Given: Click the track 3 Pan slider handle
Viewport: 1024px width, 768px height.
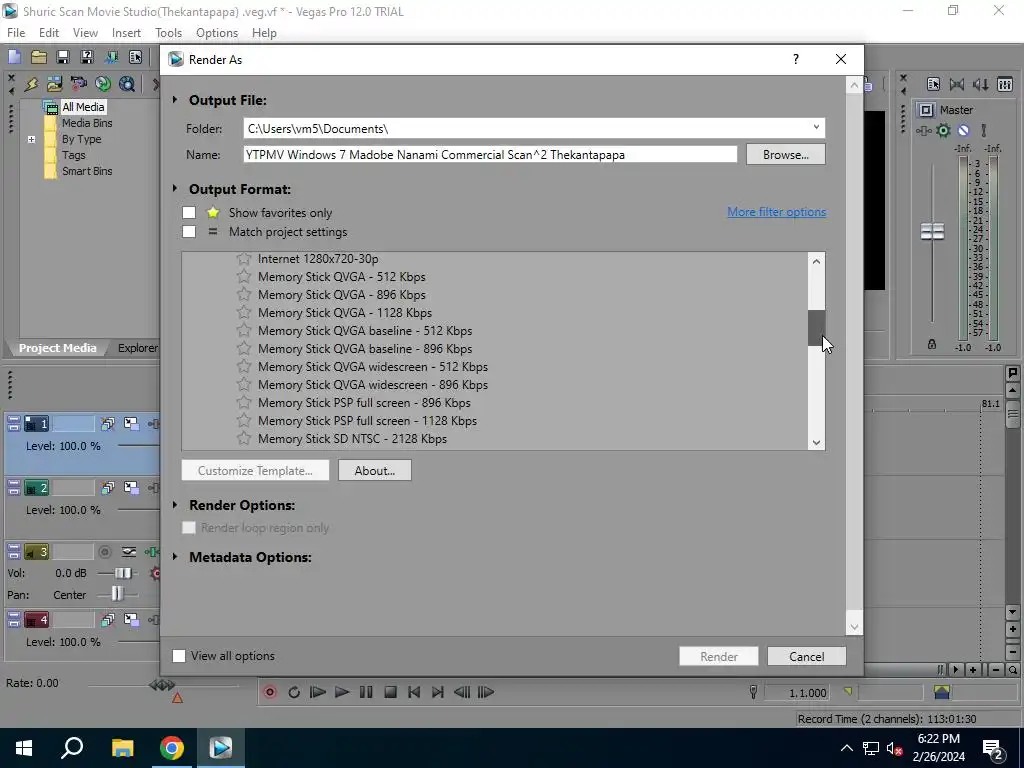Looking at the screenshot, I should pos(116,594).
